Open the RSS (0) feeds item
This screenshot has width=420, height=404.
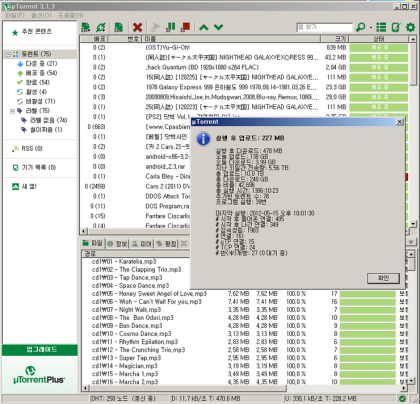point(27,149)
